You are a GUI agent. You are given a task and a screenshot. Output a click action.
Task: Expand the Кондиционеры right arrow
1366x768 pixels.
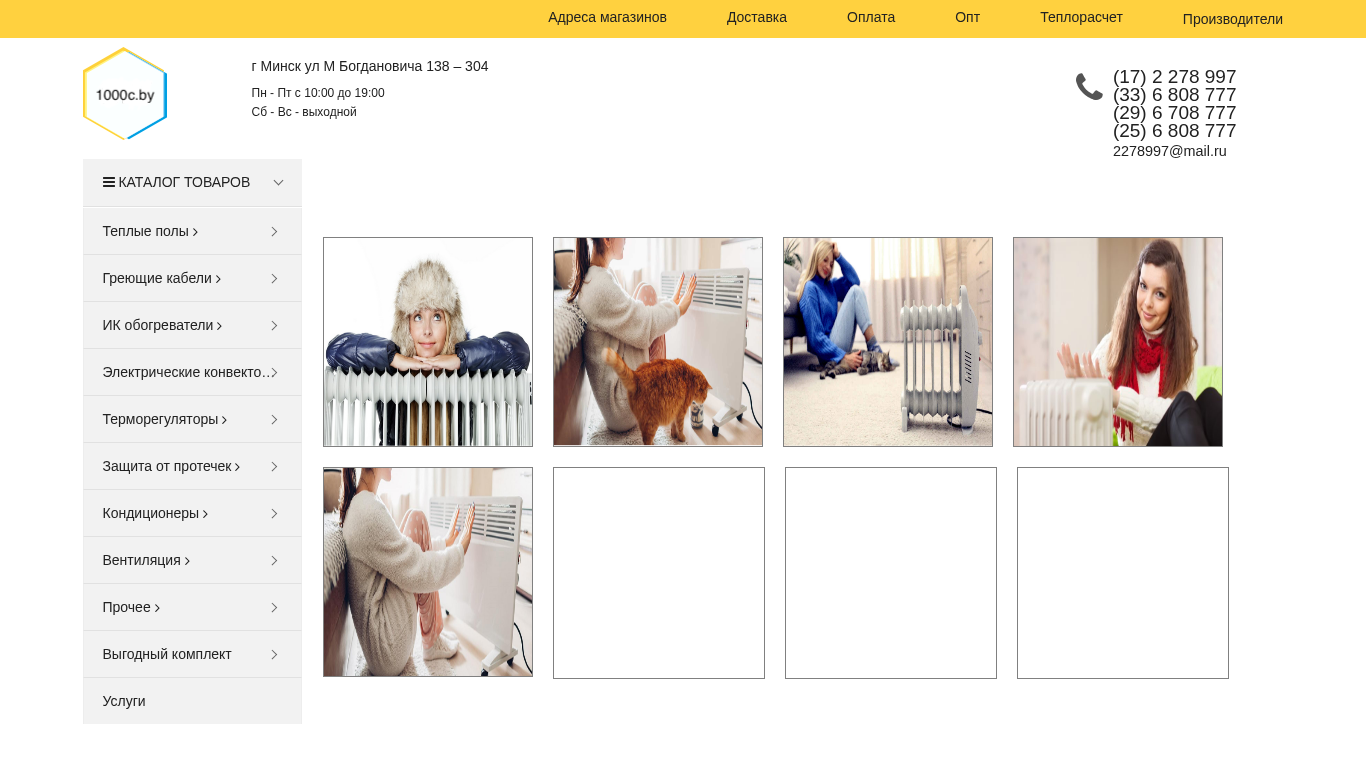coord(274,513)
